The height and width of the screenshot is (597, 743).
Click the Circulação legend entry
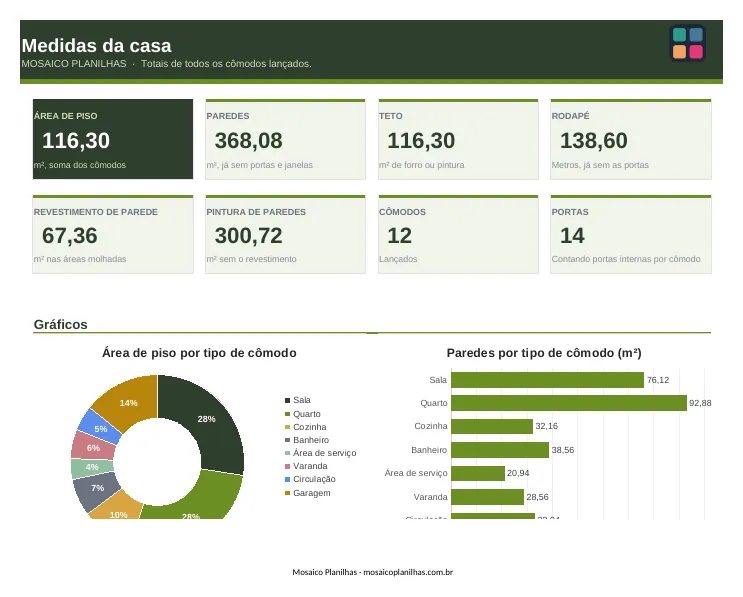click(x=310, y=479)
